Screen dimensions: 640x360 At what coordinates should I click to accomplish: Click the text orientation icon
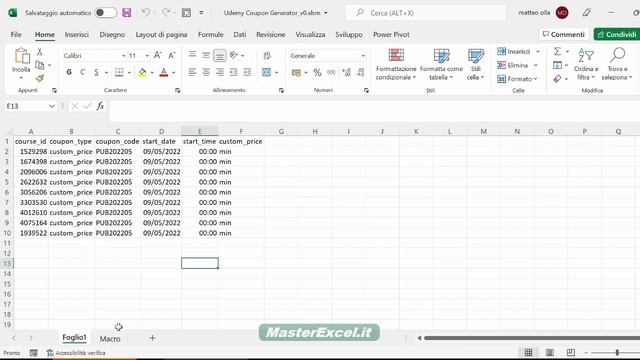[x=234, y=55]
